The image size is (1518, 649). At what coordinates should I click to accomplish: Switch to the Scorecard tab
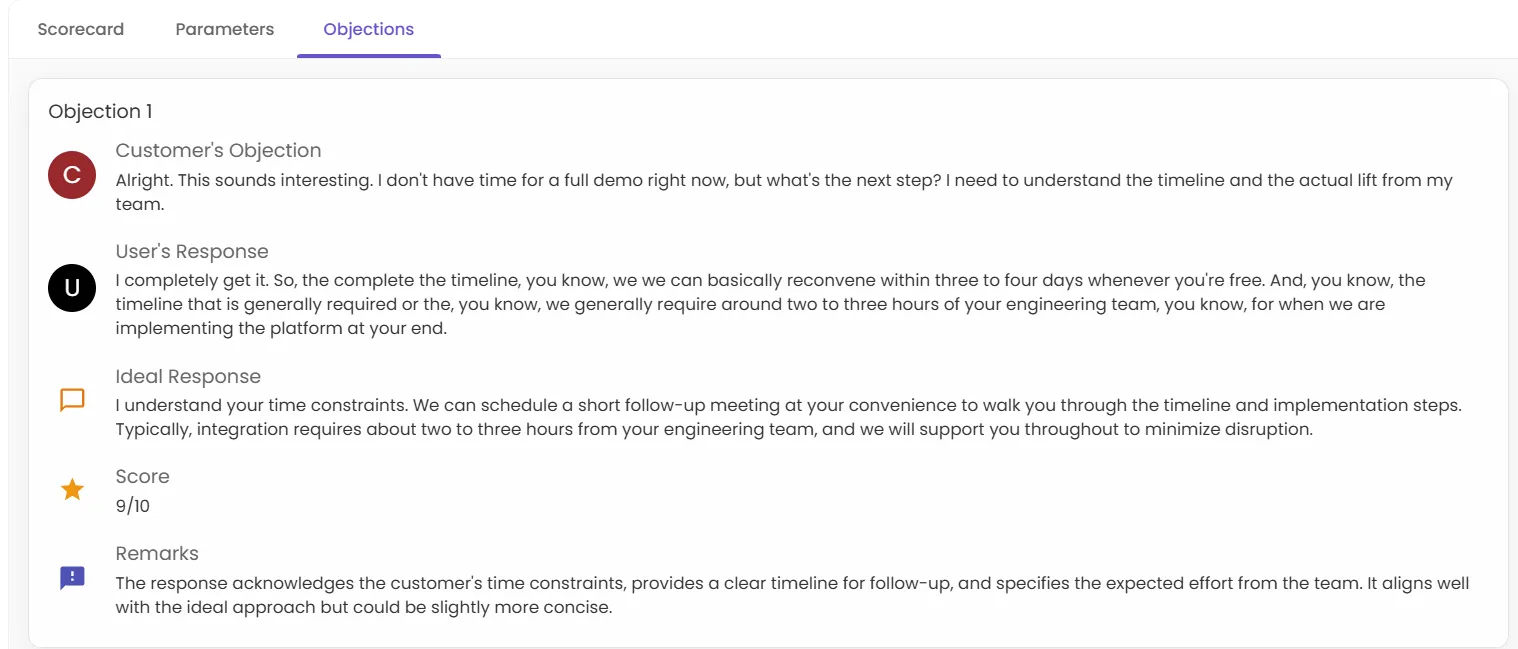(x=80, y=29)
